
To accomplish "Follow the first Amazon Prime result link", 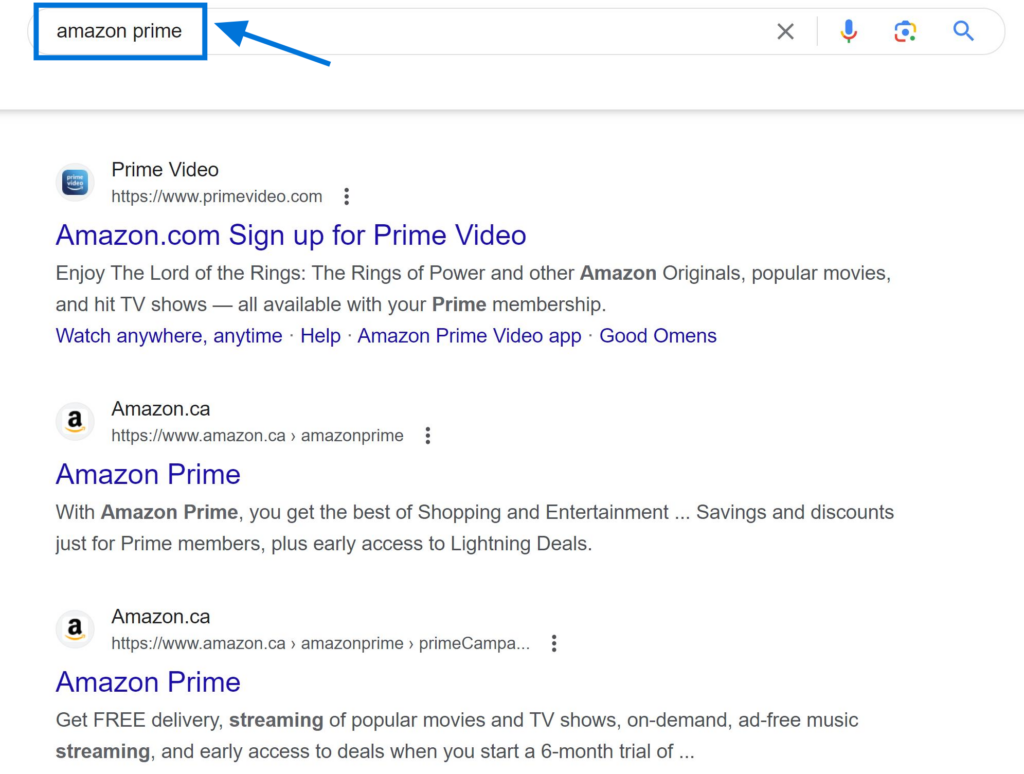I will tap(147, 474).
